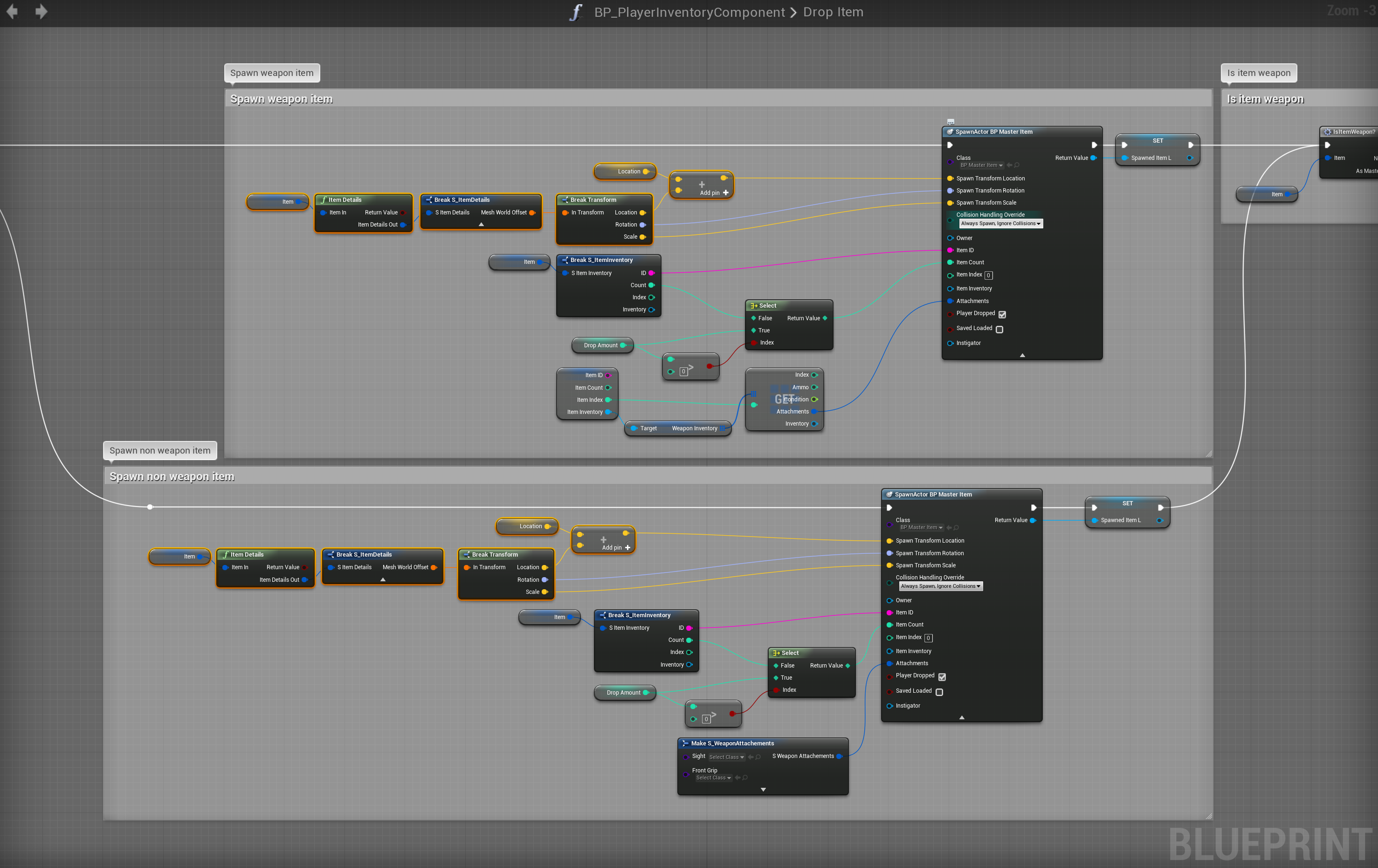The image size is (1378, 868).
Task: Click the back navigation arrow
Action: [x=12, y=12]
